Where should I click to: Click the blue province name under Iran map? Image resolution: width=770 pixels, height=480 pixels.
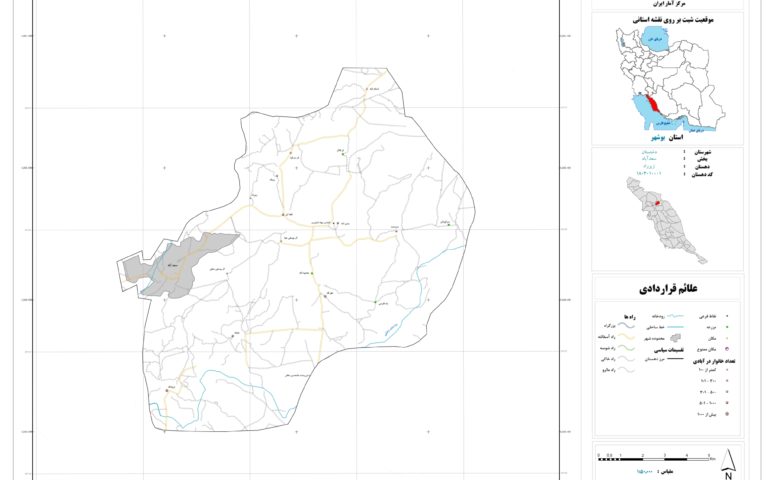pyautogui.click(x=658, y=135)
